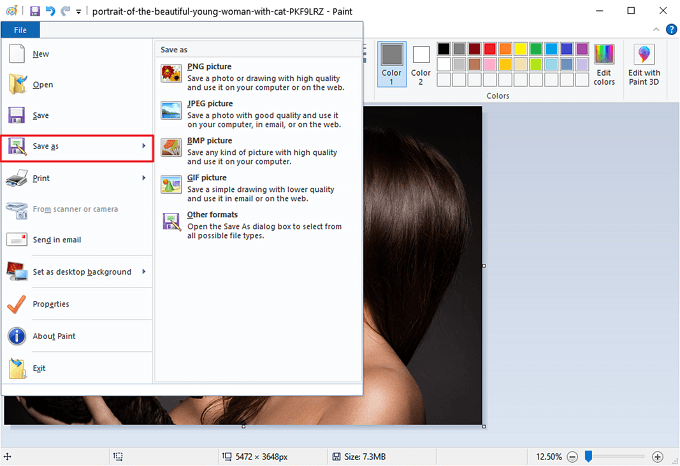Click the Paint app icon in title bar
The image size is (680, 466).
(12, 11)
